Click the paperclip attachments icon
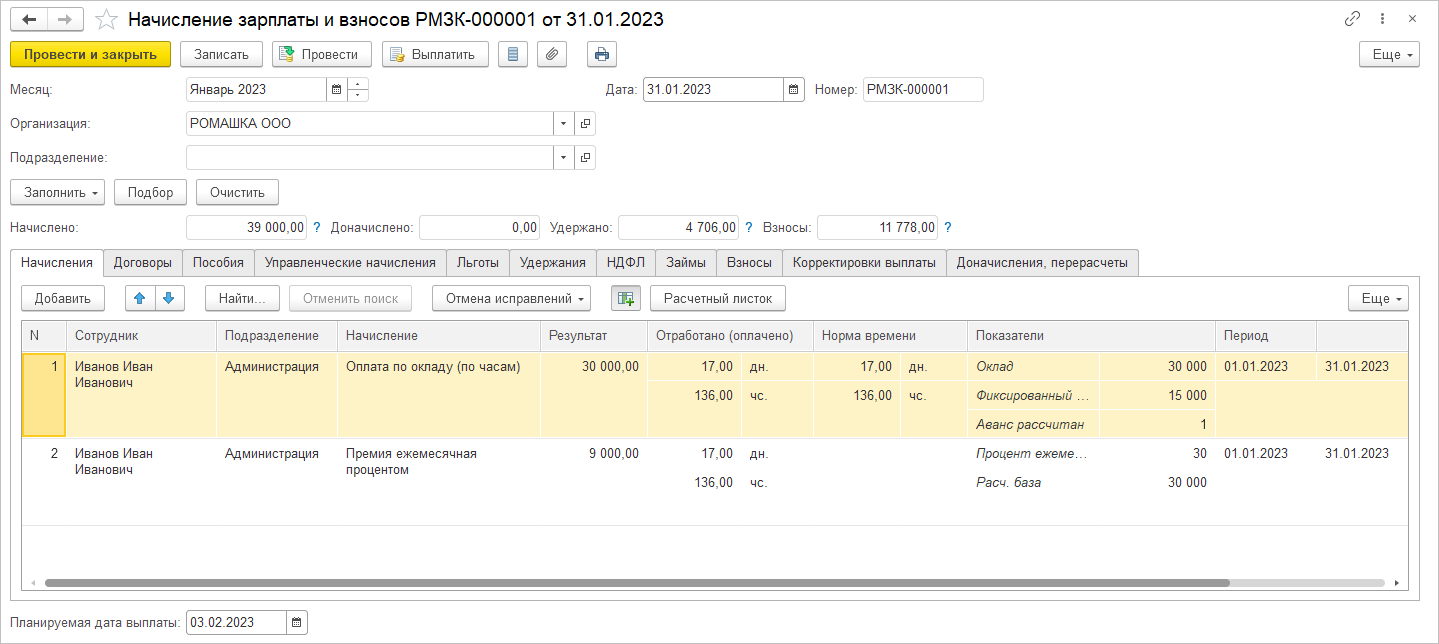Image resolution: width=1439 pixels, height=644 pixels. coord(552,54)
